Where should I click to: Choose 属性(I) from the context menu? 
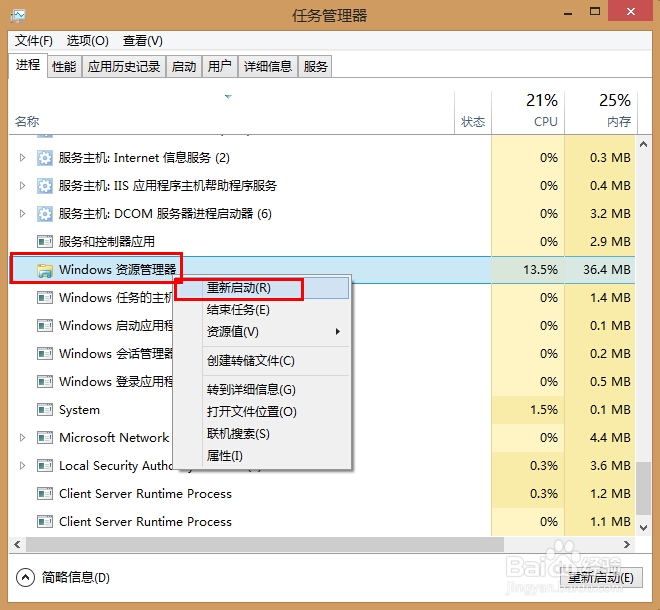[262, 456]
